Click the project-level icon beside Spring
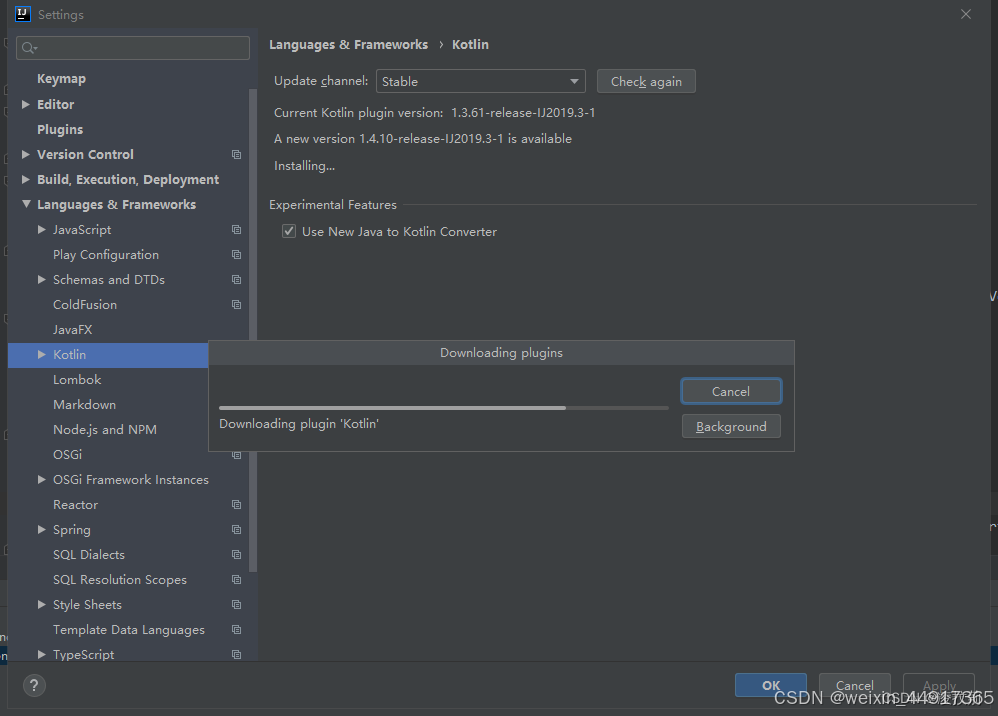The image size is (998, 716). coord(236,530)
